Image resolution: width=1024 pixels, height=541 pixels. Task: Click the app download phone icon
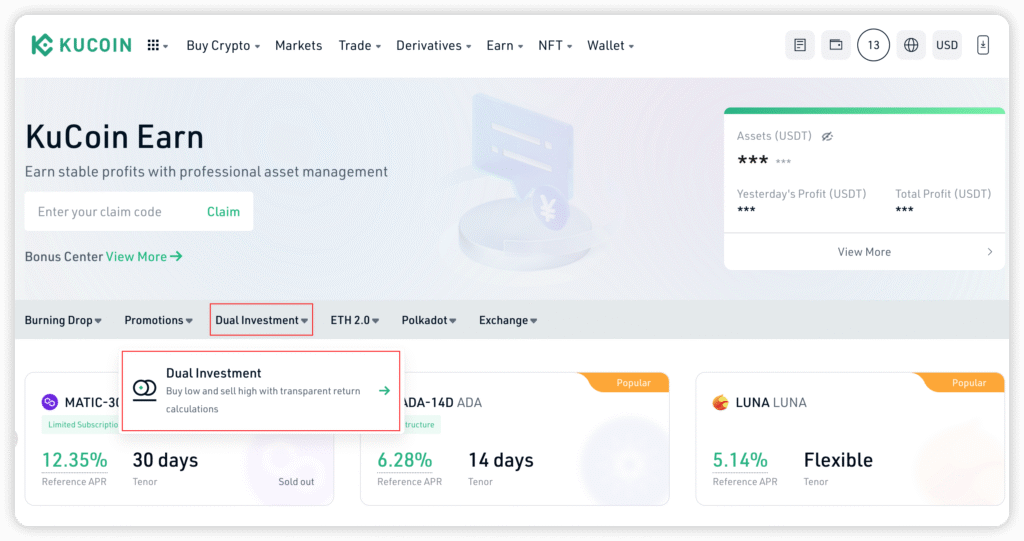coord(982,45)
